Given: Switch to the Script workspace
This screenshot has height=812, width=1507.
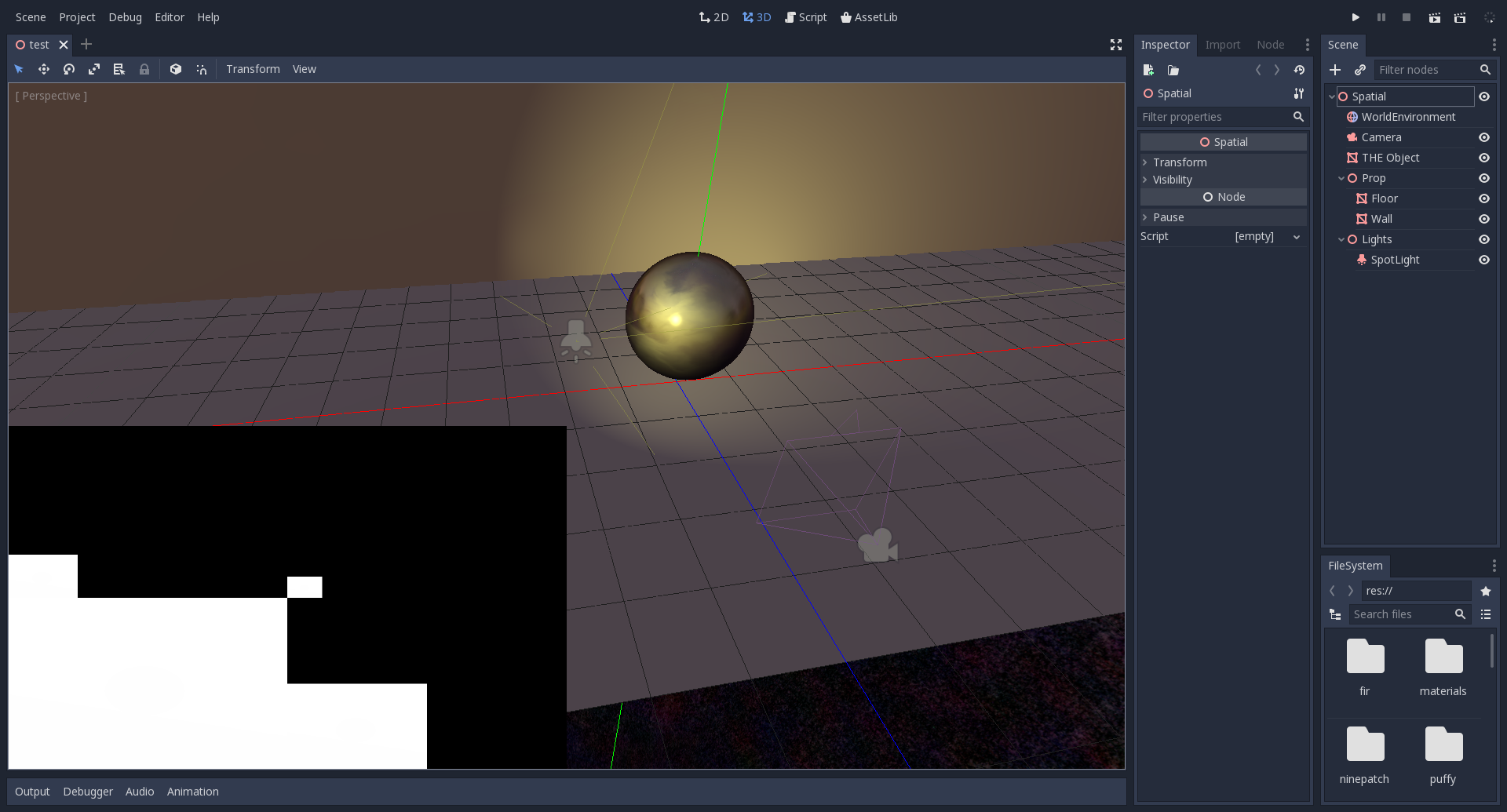Looking at the screenshot, I should (x=805, y=17).
